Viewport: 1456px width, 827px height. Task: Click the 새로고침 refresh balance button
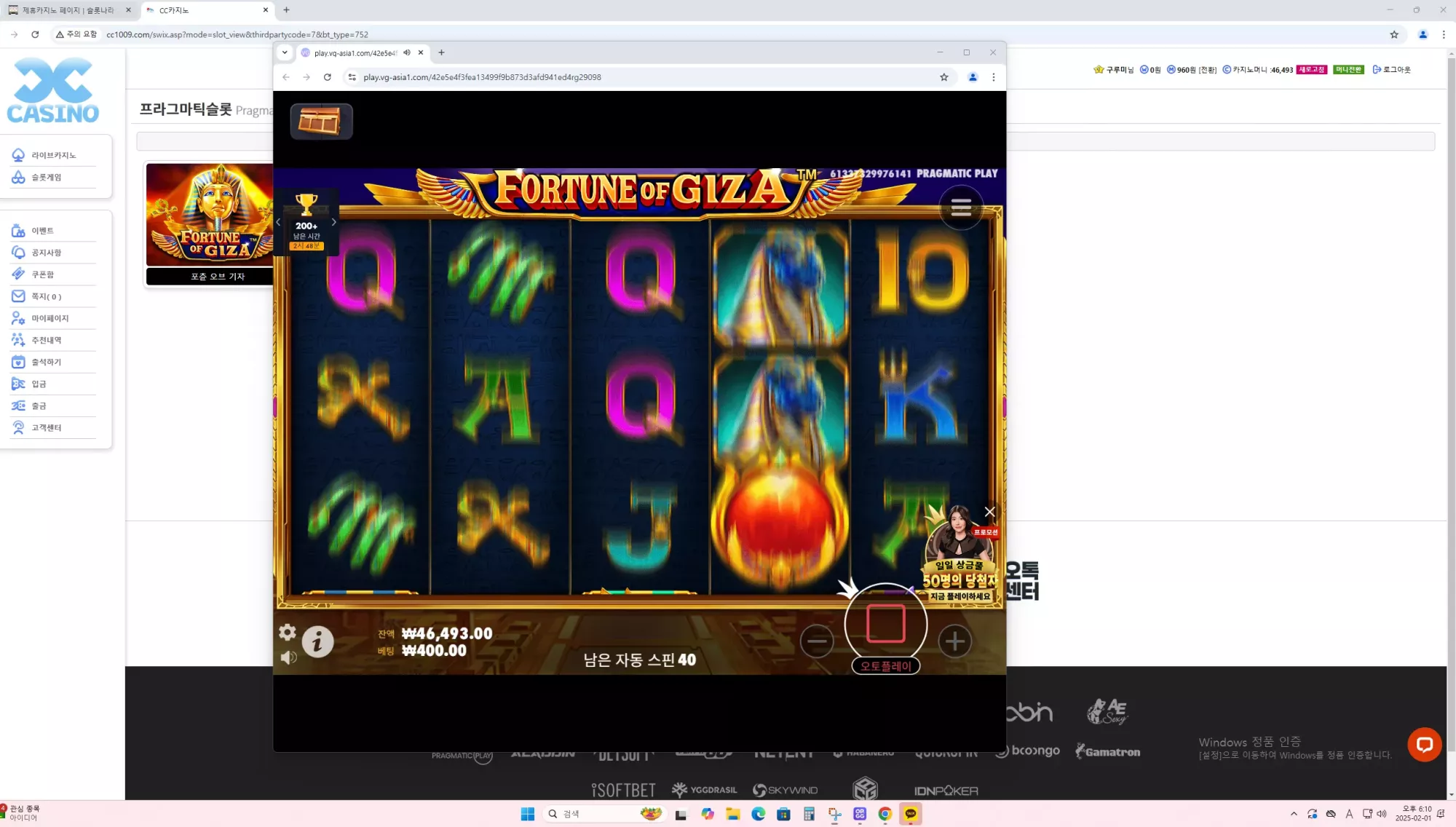(x=1311, y=70)
